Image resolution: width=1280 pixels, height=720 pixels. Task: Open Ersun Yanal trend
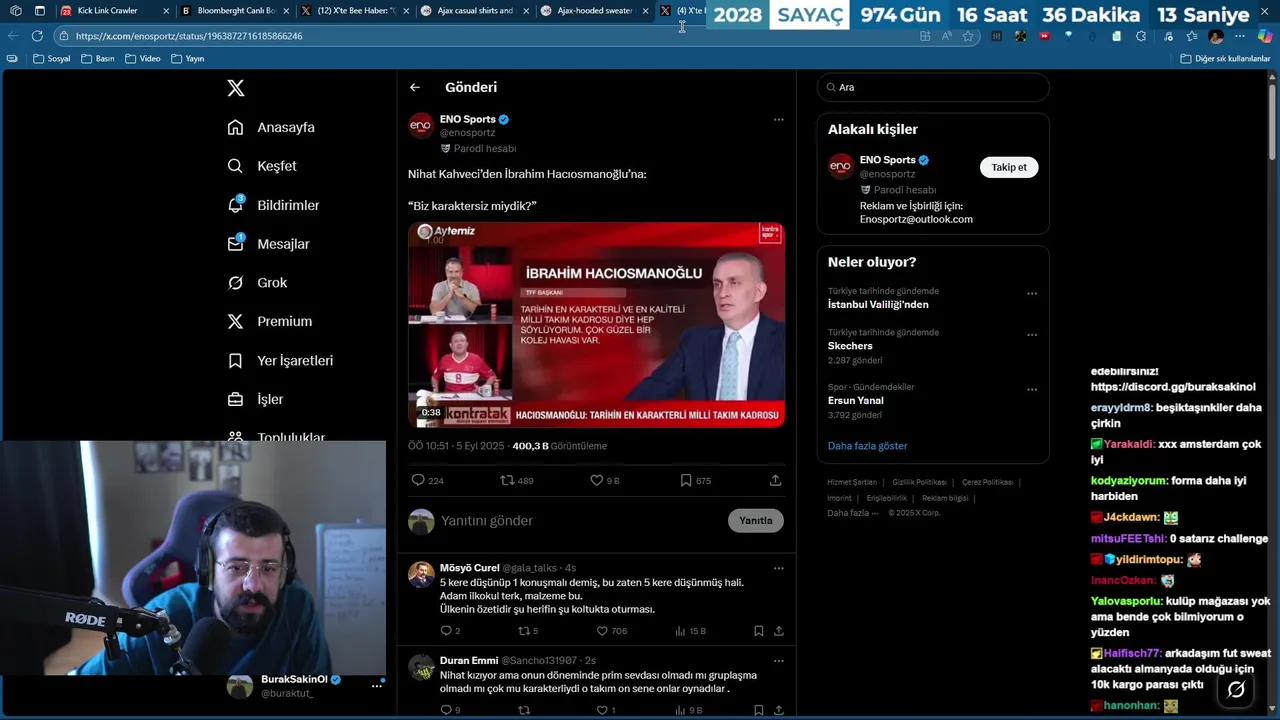coord(855,401)
